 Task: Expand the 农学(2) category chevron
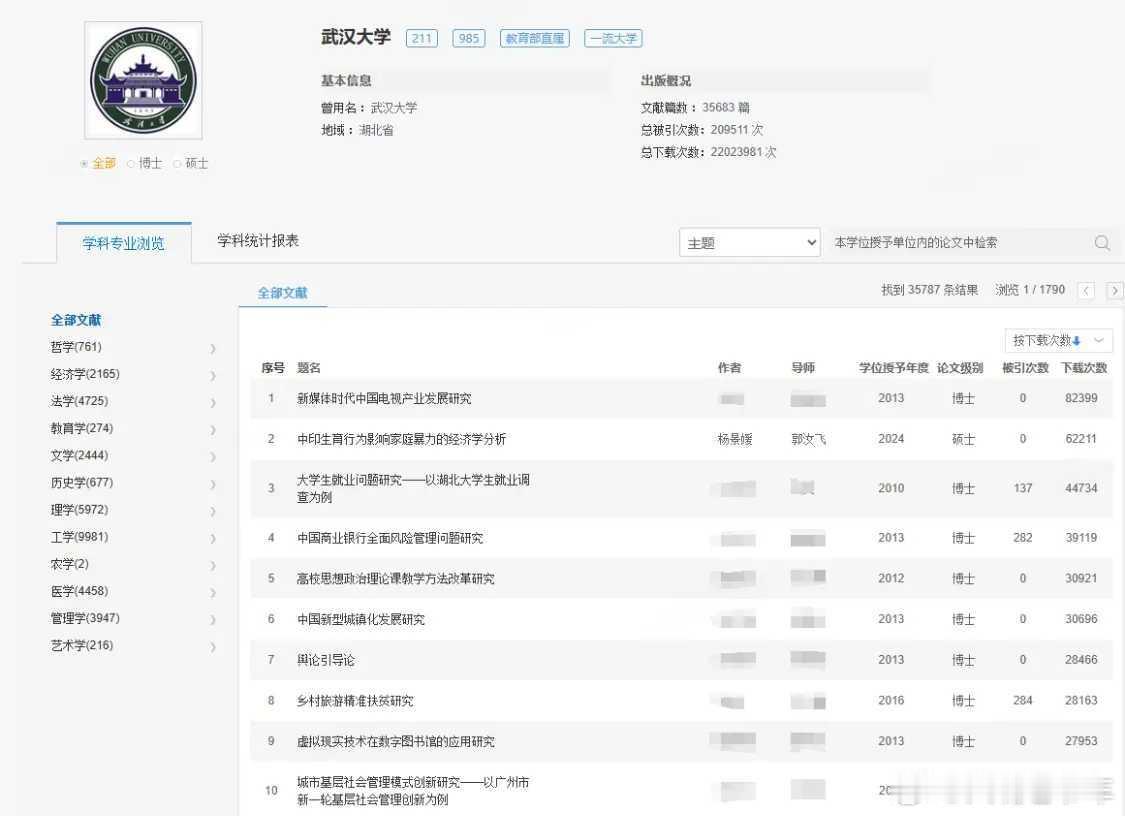click(213, 566)
